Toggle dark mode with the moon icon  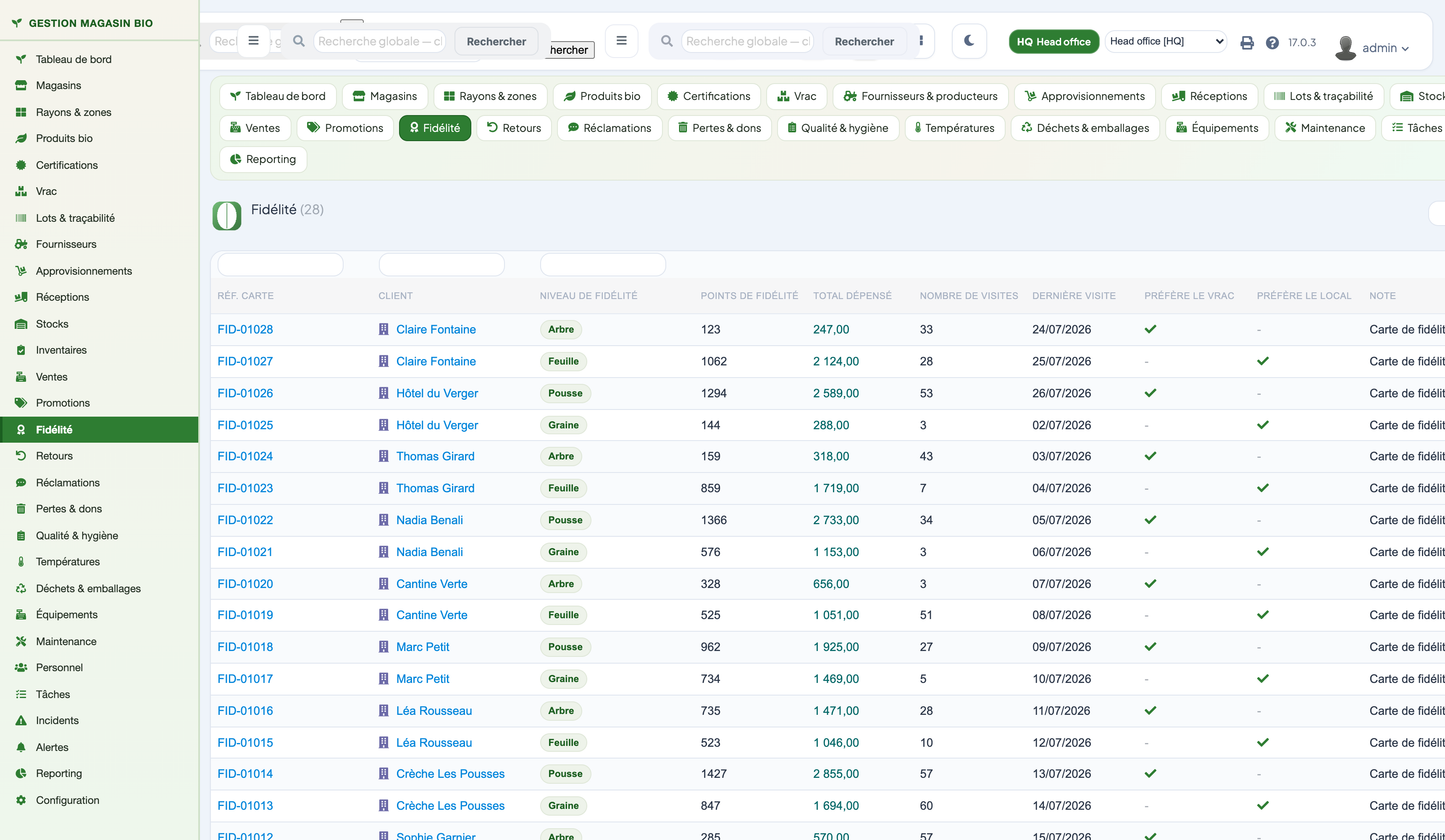969,41
